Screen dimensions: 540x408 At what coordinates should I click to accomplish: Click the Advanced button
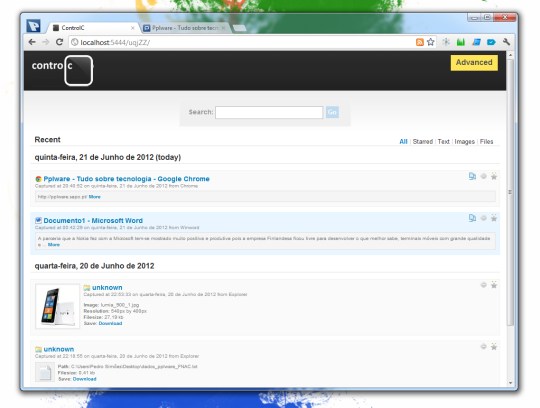[x=474, y=63]
